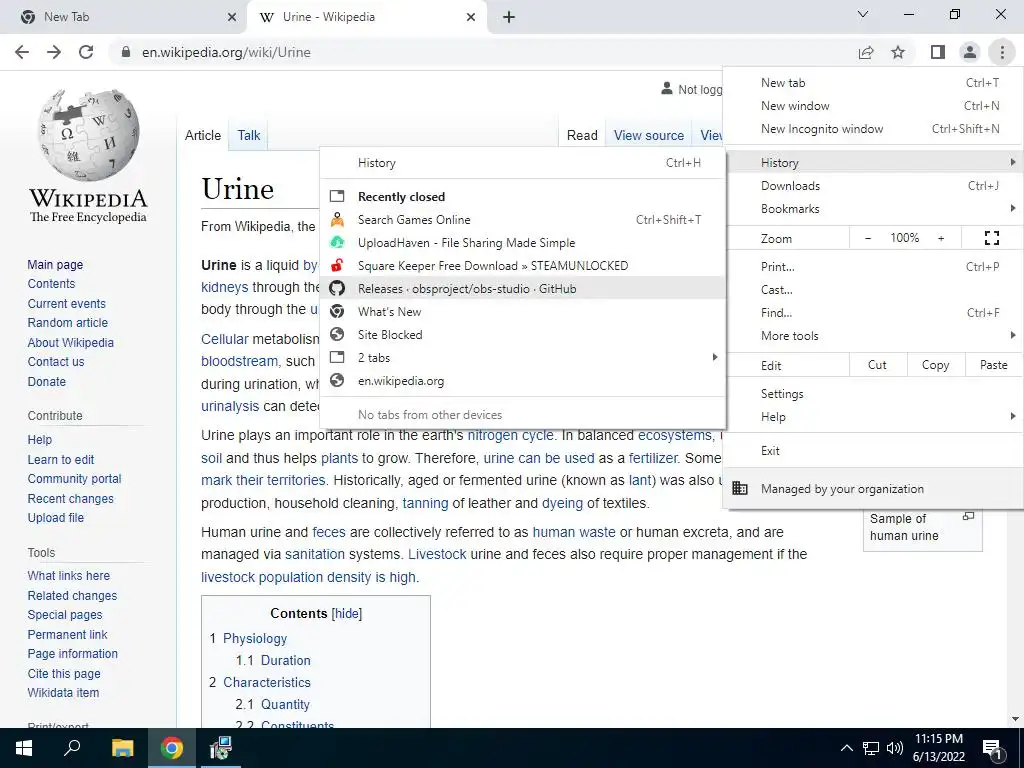Image resolution: width=1024 pixels, height=768 pixels.
Task: Select New tab in Chrome menu
Action: [874, 83]
